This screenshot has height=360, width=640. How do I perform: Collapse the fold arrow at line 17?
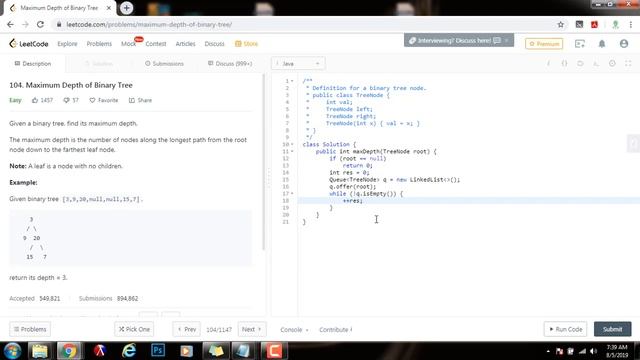[x=292, y=193]
